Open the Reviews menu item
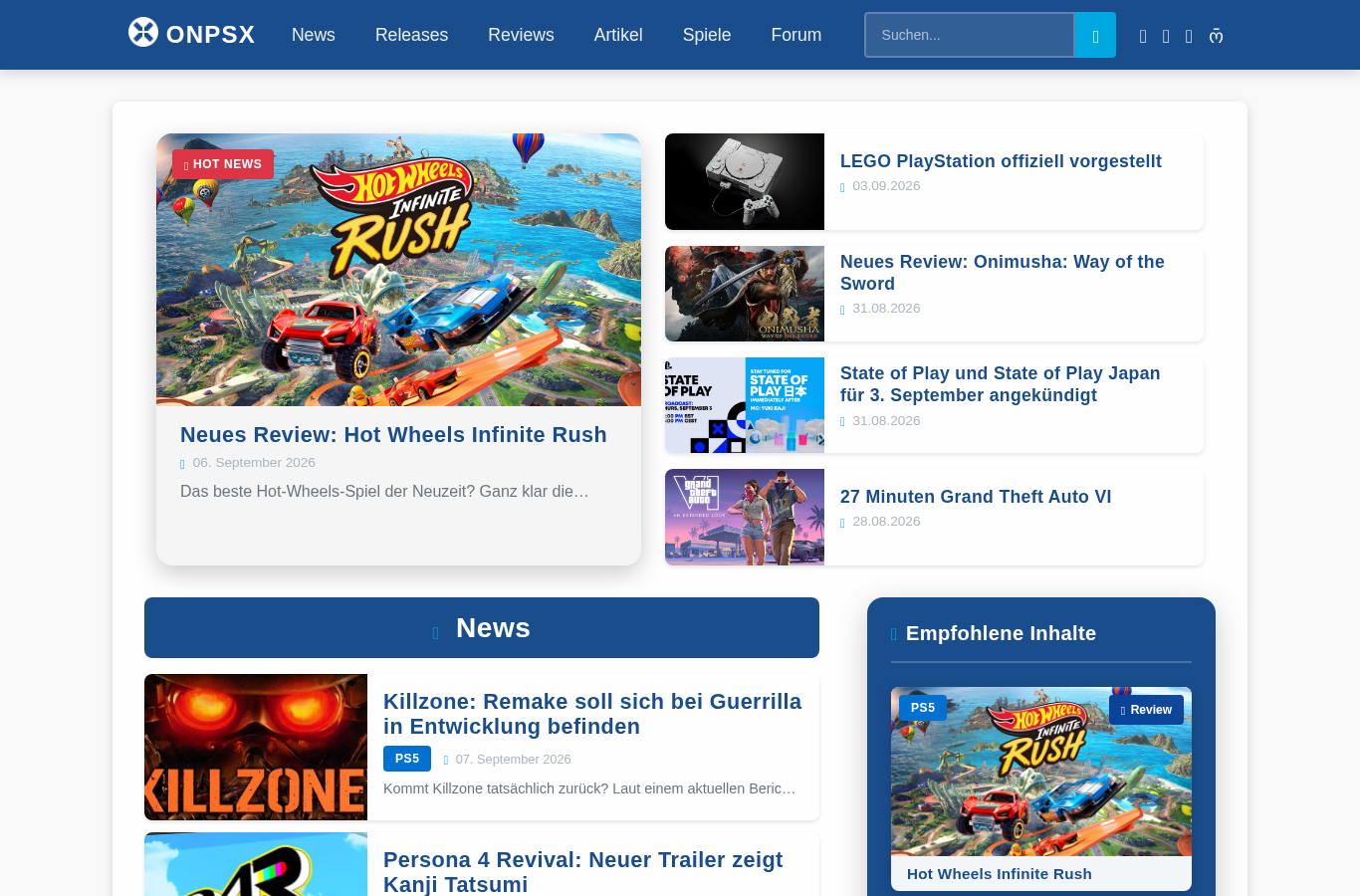Image resolution: width=1360 pixels, height=896 pixels. [x=521, y=35]
